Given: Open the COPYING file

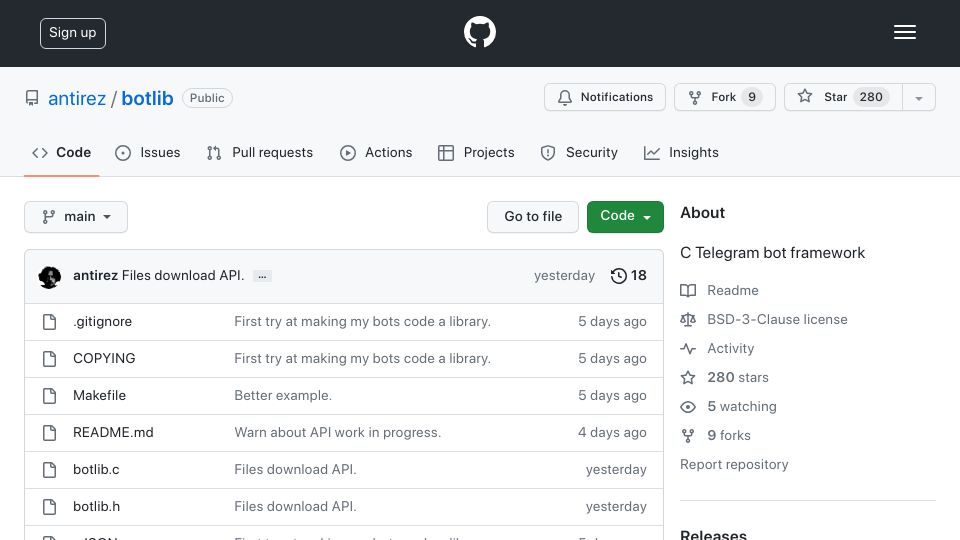Looking at the screenshot, I should [x=104, y=358].
